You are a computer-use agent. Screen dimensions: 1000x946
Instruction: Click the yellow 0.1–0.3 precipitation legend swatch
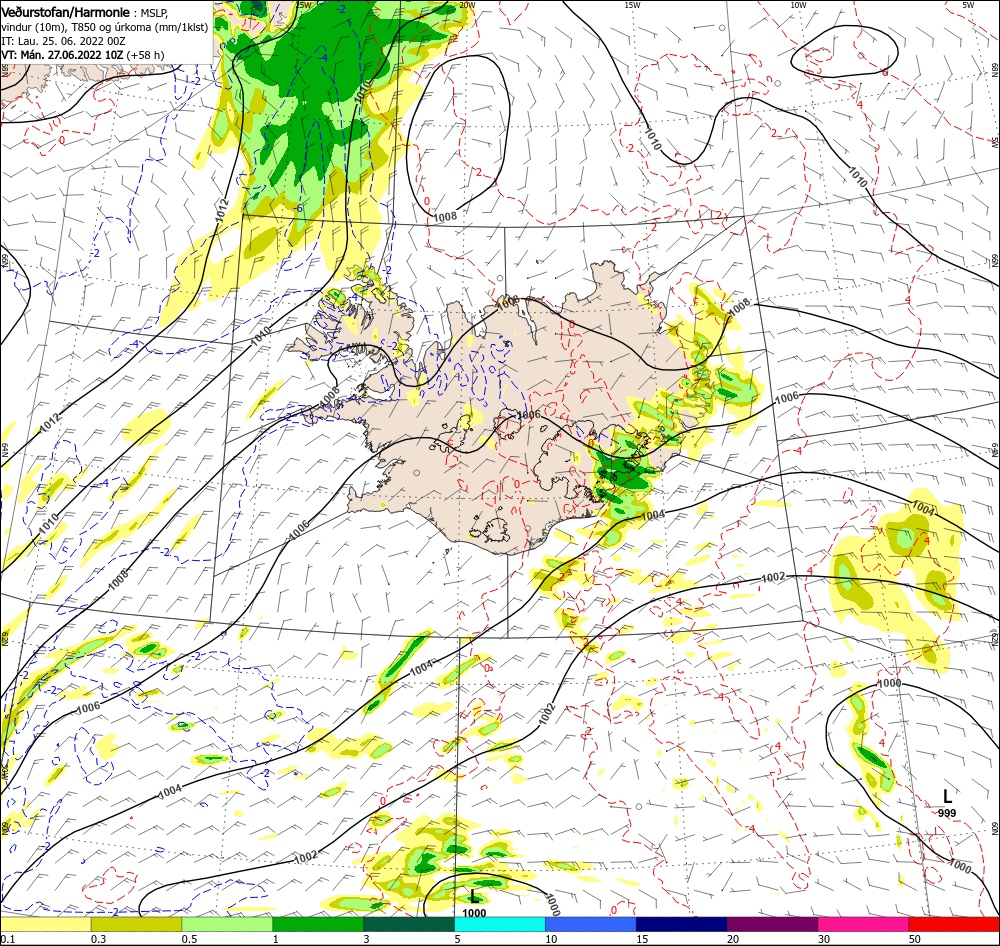click(x=45, y=924)
